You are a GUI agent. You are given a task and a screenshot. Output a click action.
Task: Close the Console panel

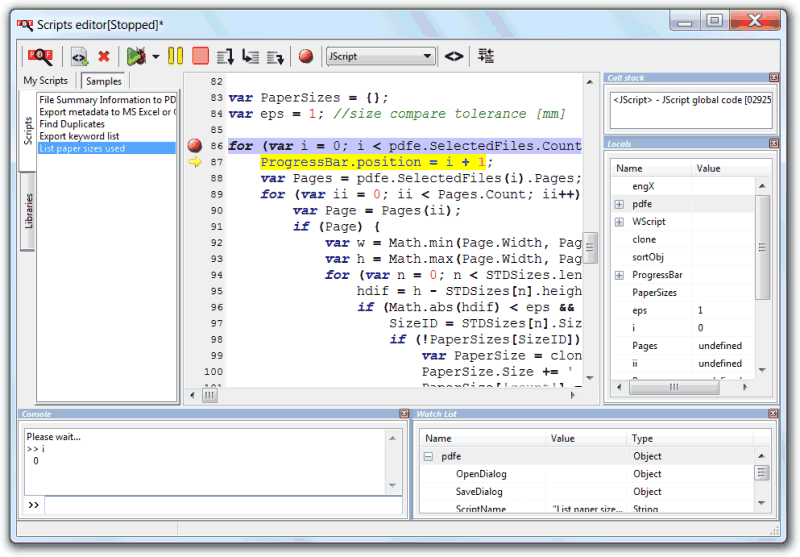404,413
